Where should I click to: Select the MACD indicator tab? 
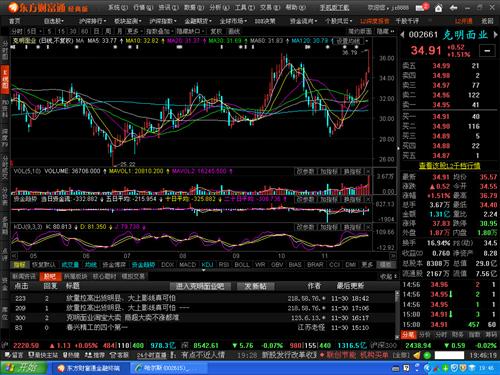click(187, 265)
